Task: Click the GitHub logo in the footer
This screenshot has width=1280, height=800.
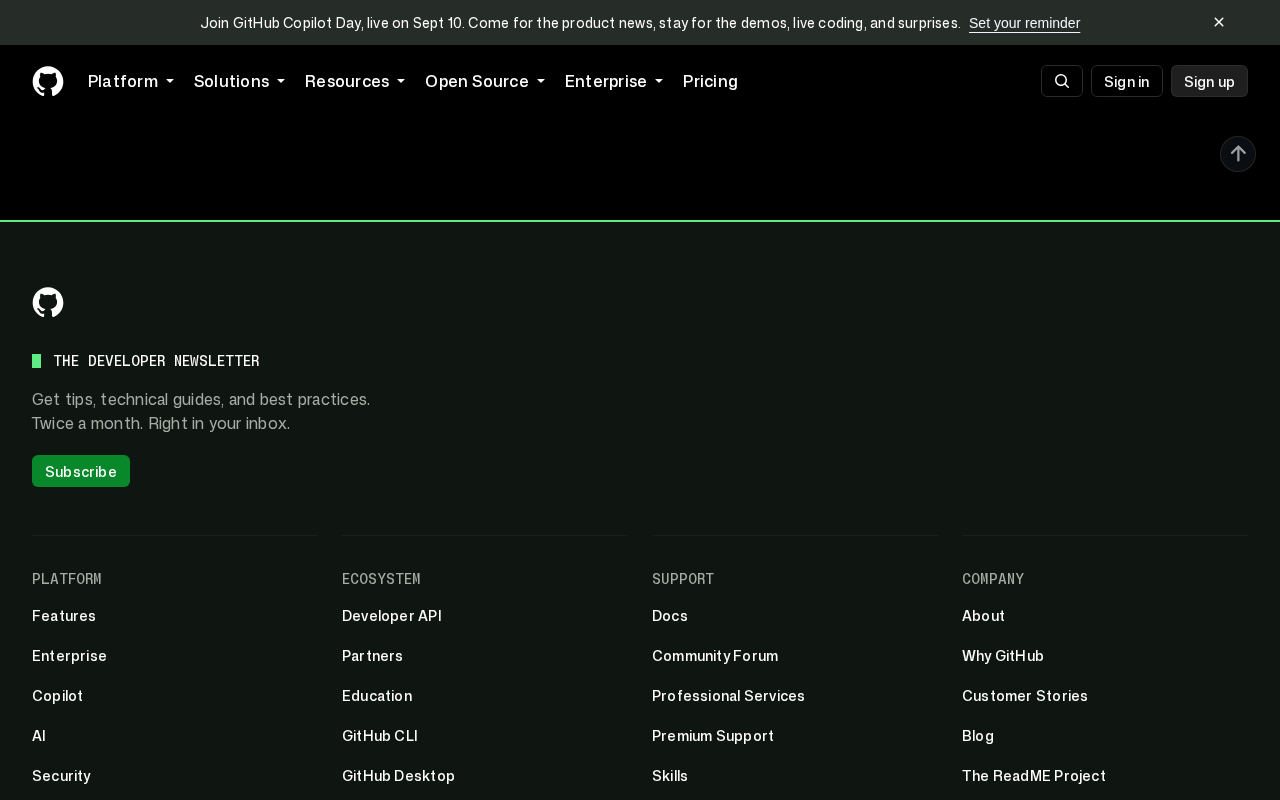Action: point(48,302)
